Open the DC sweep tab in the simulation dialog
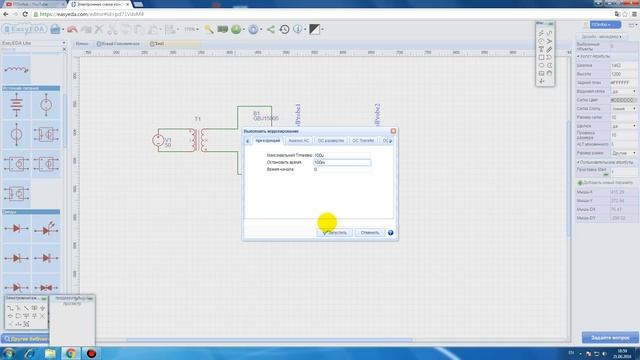The width and height of the screenshot is (640, 360). tap(331, 141)
